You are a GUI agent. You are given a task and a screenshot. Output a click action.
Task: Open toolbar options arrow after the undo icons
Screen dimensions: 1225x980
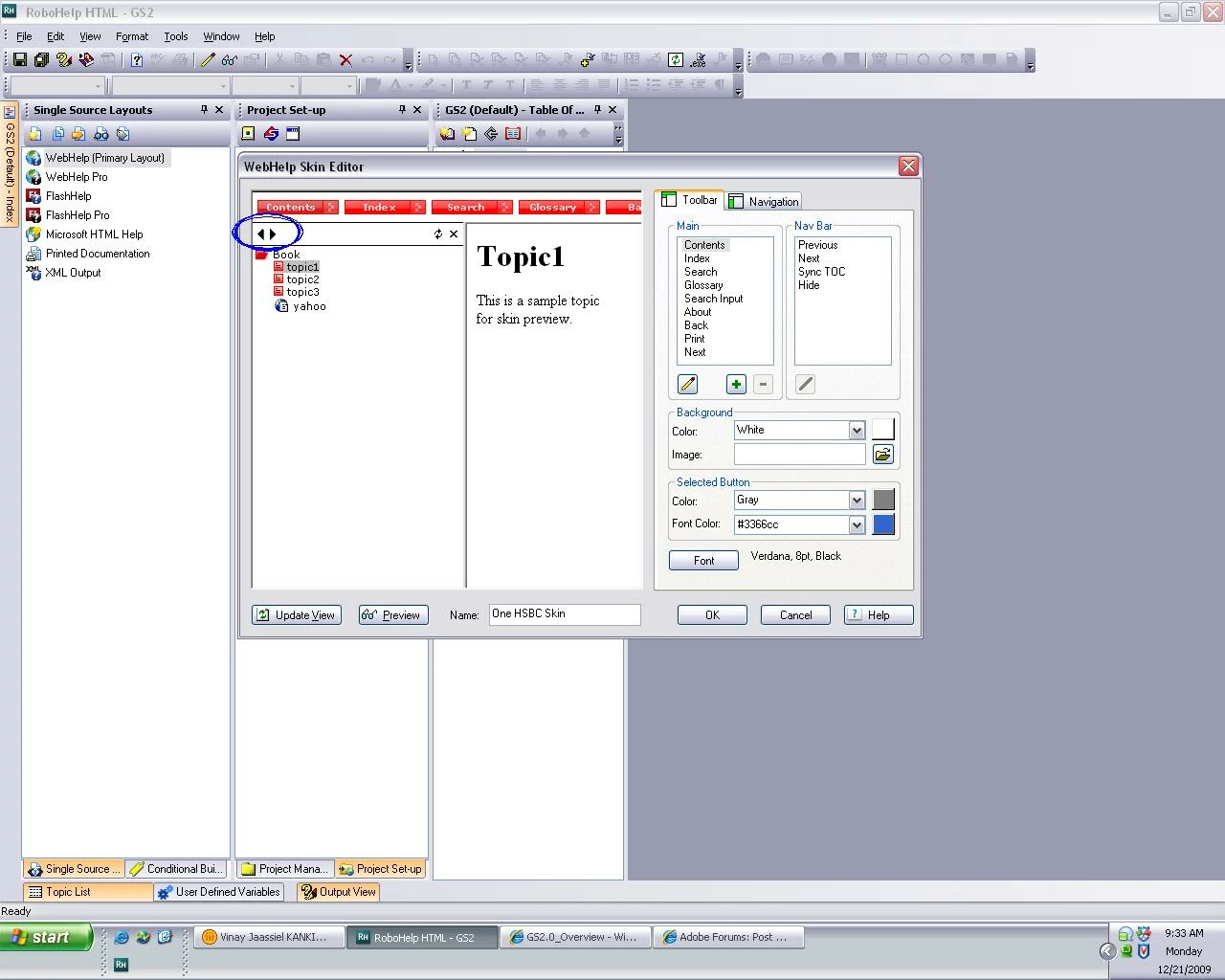(x=409, y=63)
